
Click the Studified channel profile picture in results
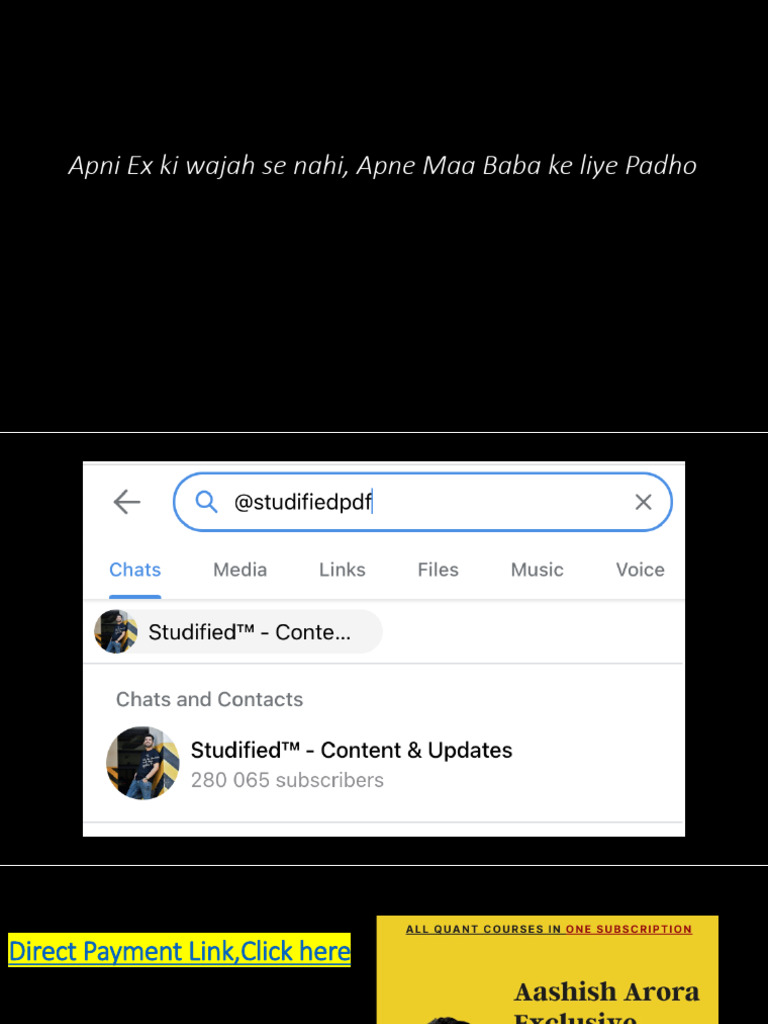click(x=143, y=763)
